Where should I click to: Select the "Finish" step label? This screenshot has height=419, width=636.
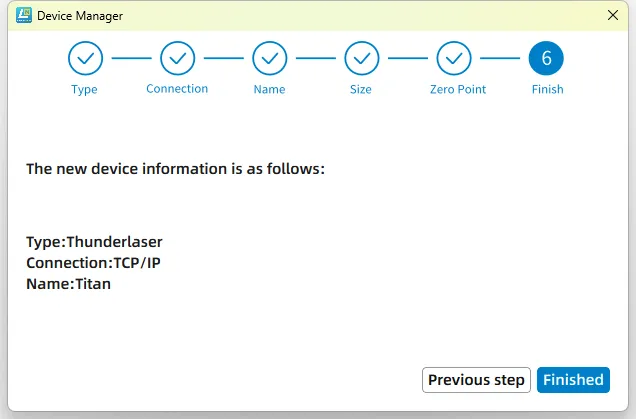click(x=547, y=90)
